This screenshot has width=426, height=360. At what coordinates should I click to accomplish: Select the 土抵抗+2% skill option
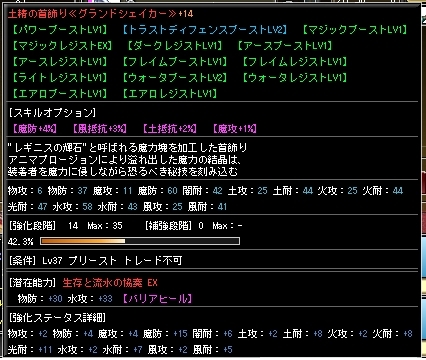tap(170, 129)
